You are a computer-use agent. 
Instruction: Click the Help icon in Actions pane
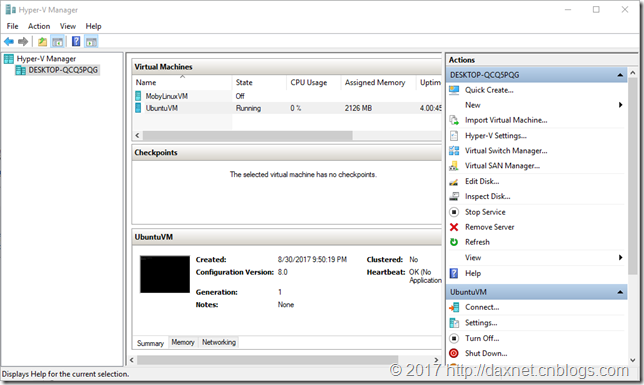454,273
